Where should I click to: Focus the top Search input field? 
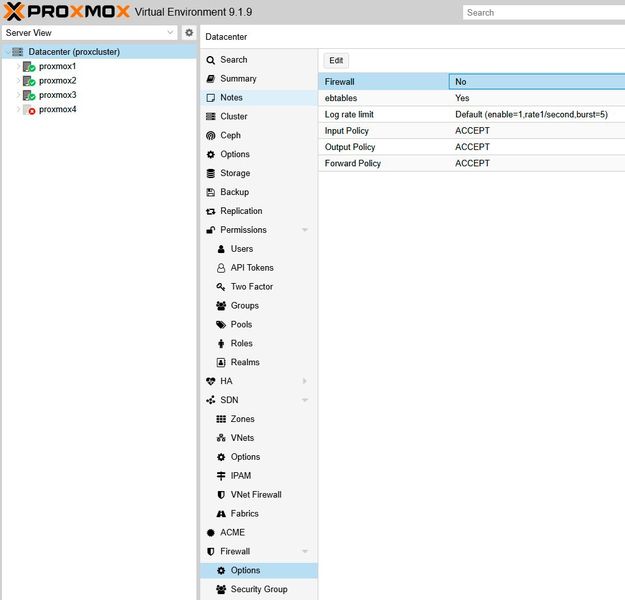pyautogui.click(x=544, y=12)
